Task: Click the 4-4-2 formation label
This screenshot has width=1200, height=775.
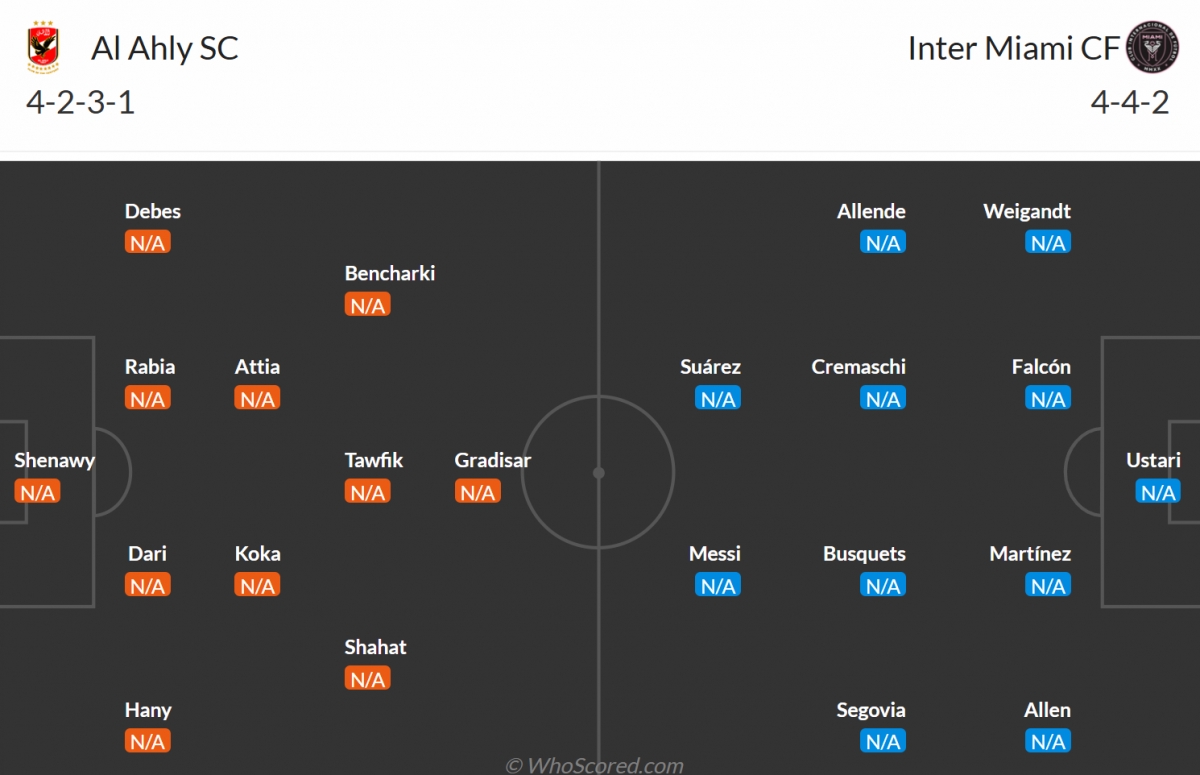Action: [1130, 102]
